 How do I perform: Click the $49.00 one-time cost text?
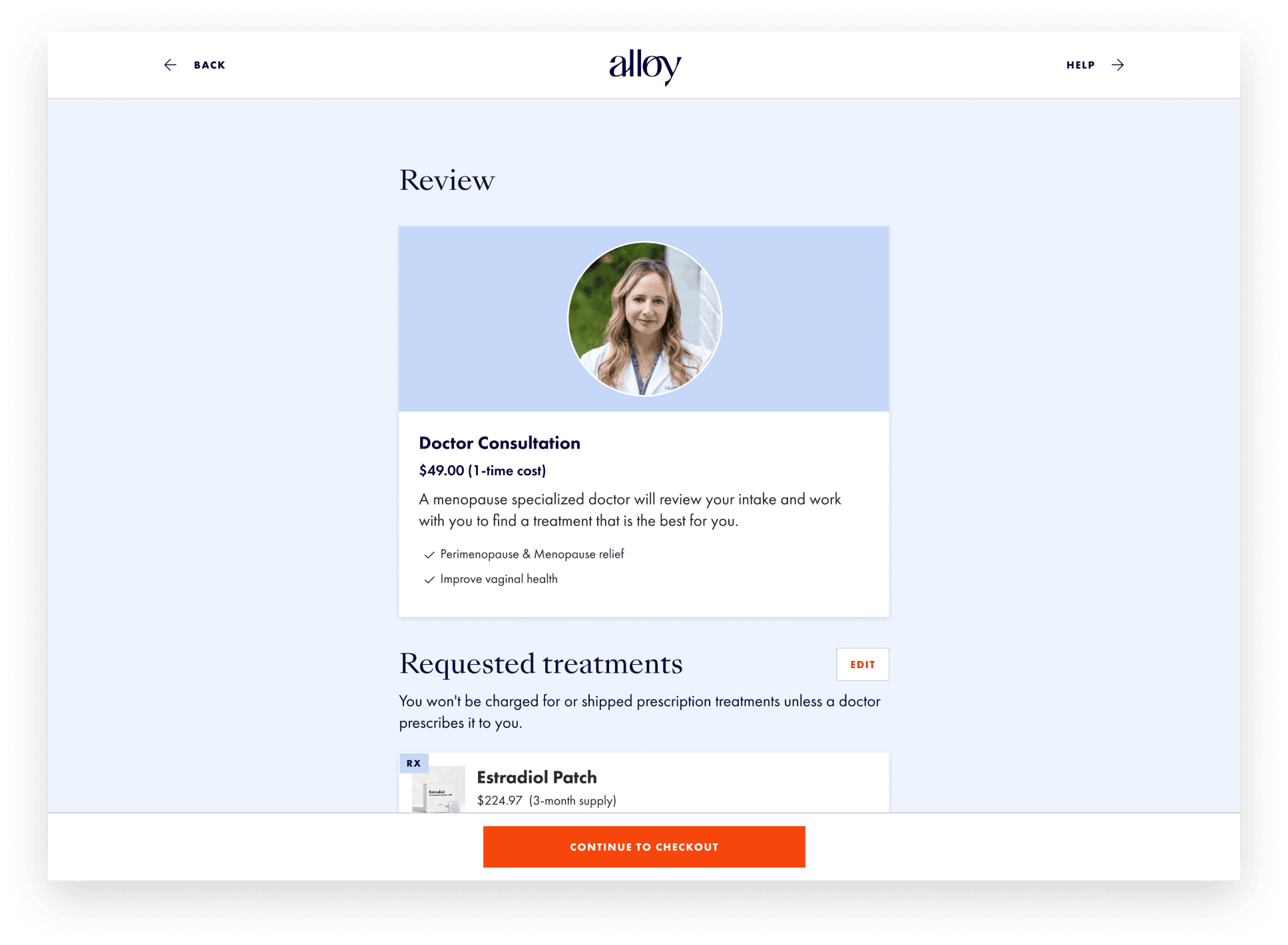(483, 471)
